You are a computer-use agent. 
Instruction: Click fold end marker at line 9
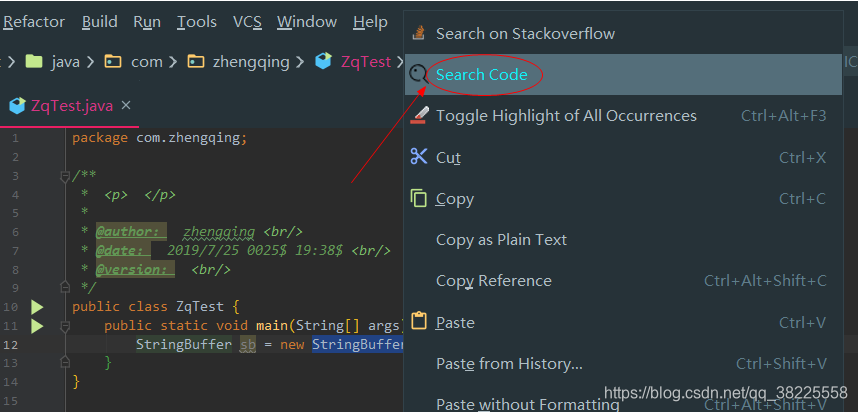[x=65, y=287]
